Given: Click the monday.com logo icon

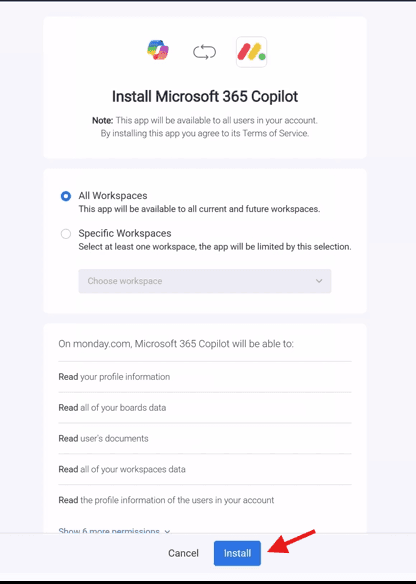Looking at the screenshot, I should pyautogui.click(x=251, y=52).
